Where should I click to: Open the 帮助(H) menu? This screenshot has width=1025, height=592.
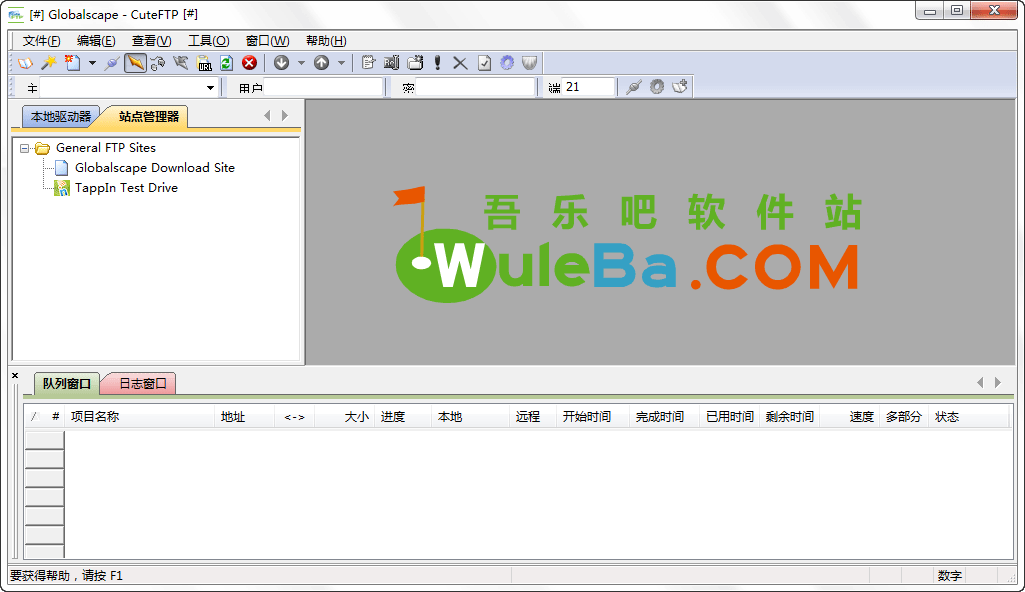click(x=326, y=41)
